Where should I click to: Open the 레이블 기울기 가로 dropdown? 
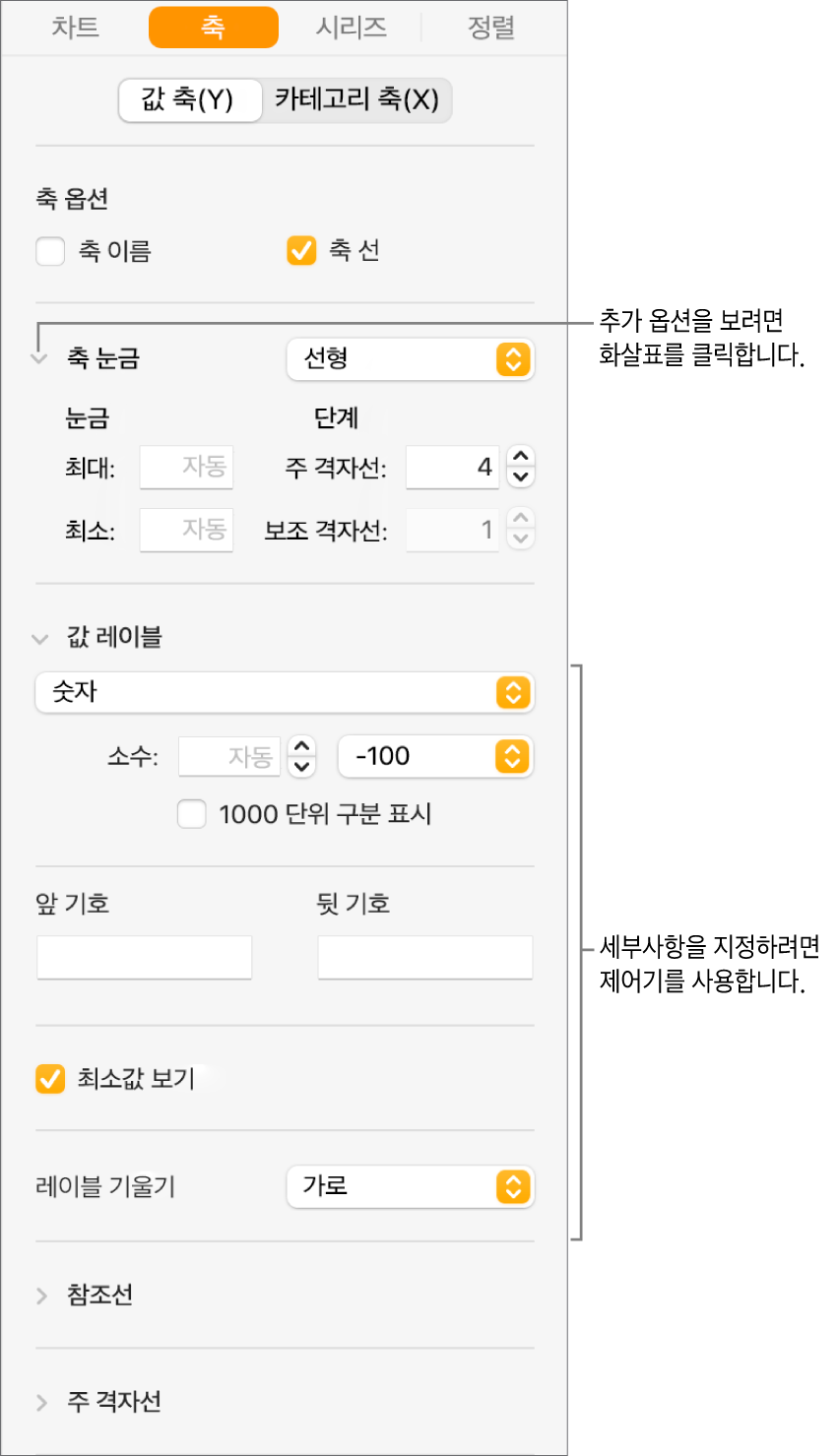point(410,1186)
